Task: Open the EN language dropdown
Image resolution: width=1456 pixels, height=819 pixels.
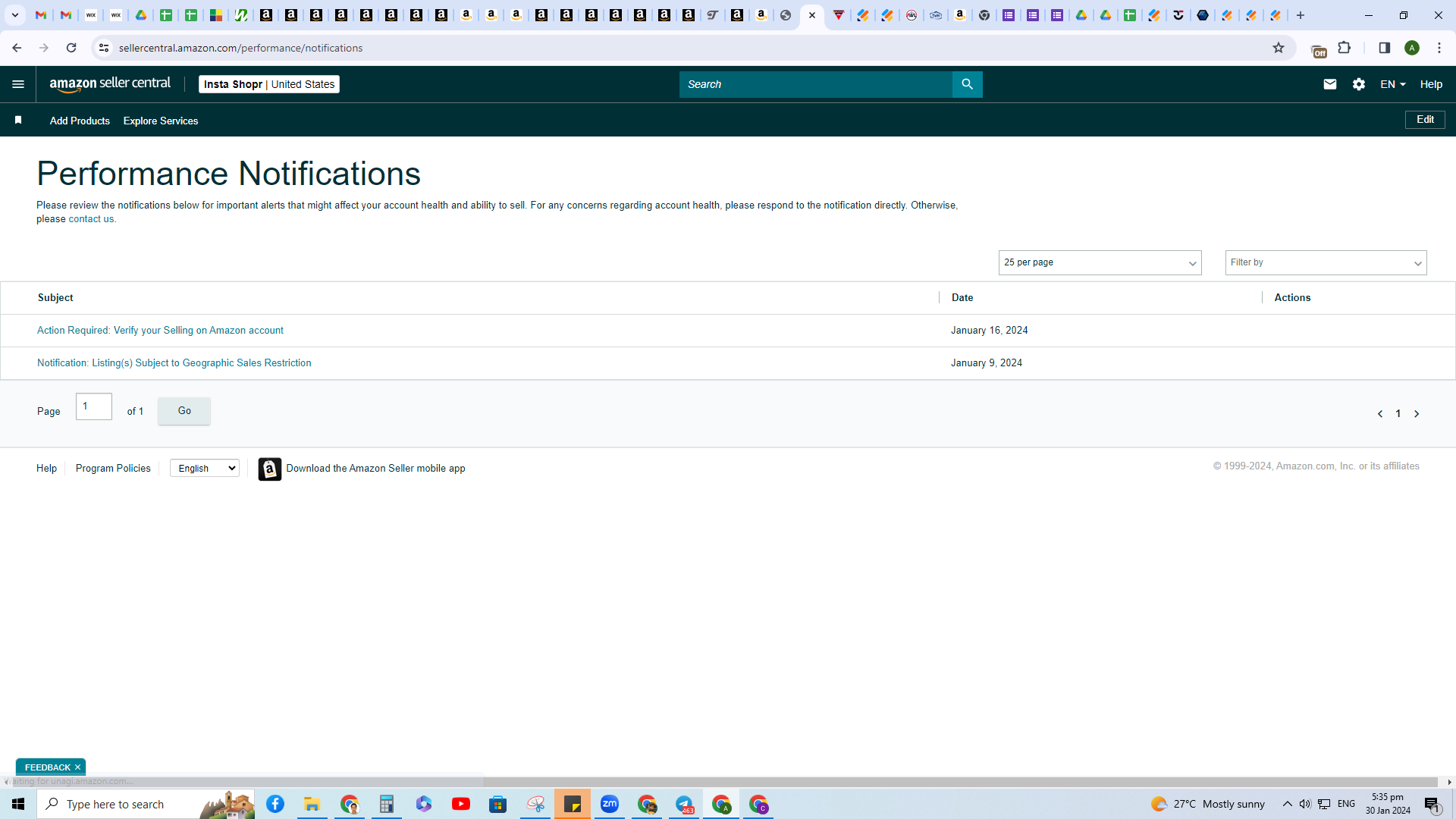Action: (1393, 84)
